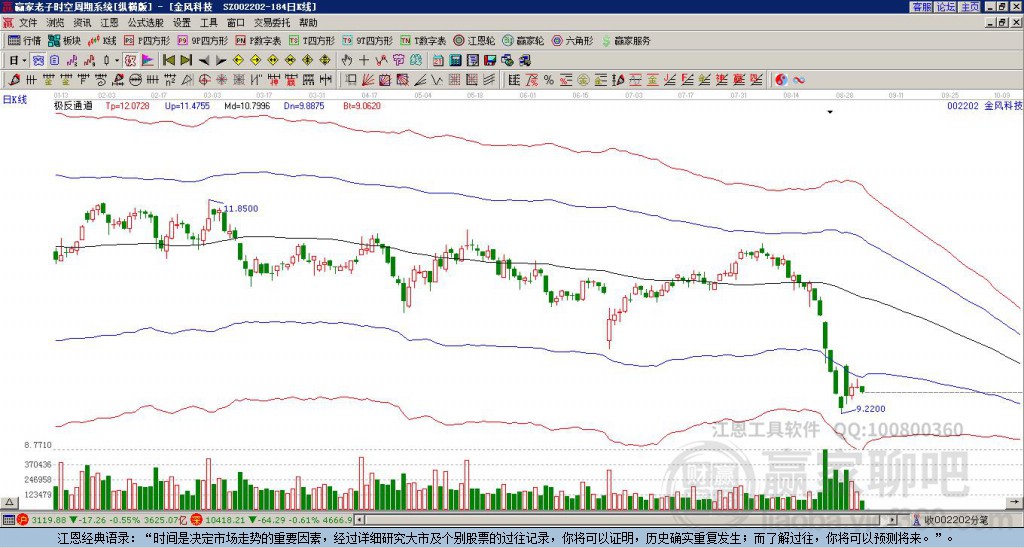
Task: Jump to first bar with green arrow icon
Action: [x=169, y=61]
